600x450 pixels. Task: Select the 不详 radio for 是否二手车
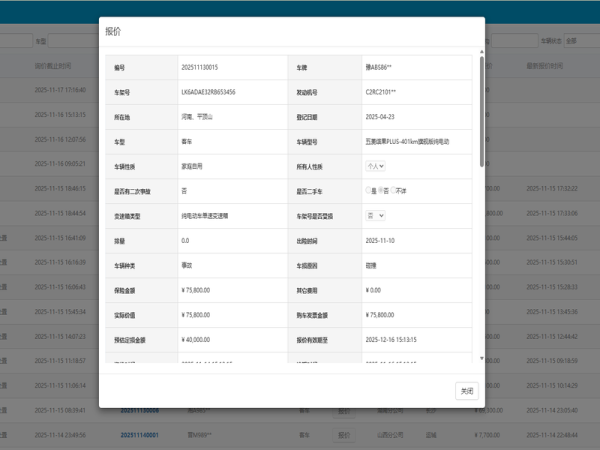click(x=393, y=190)
